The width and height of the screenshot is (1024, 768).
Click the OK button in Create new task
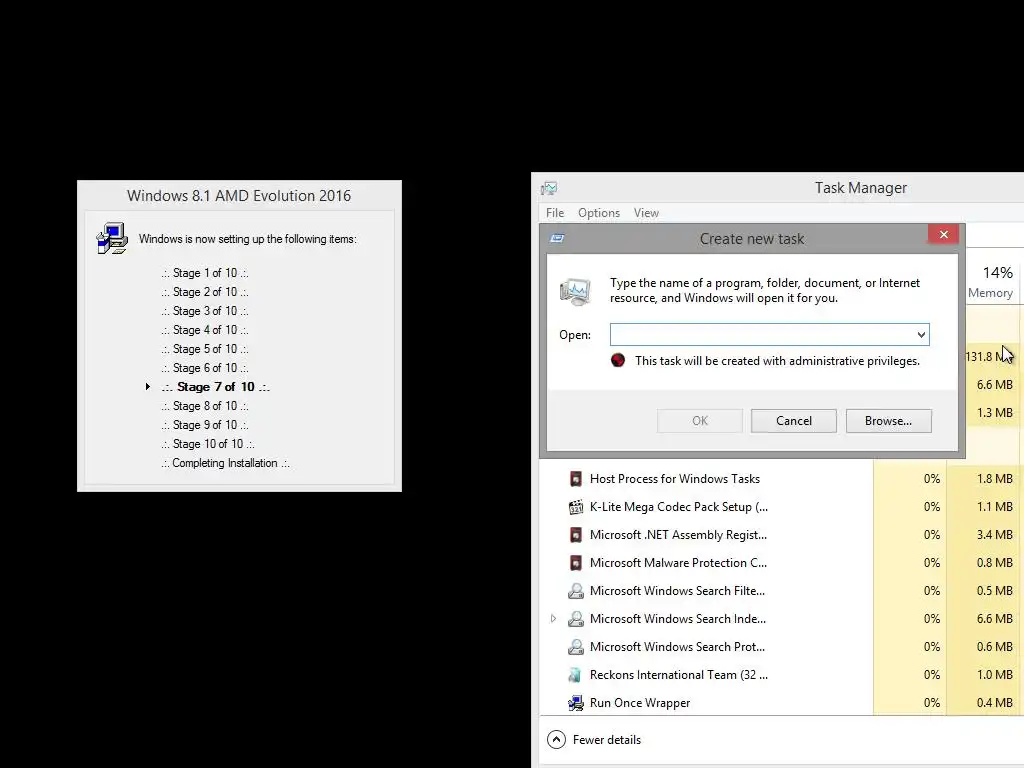[699, 421]
